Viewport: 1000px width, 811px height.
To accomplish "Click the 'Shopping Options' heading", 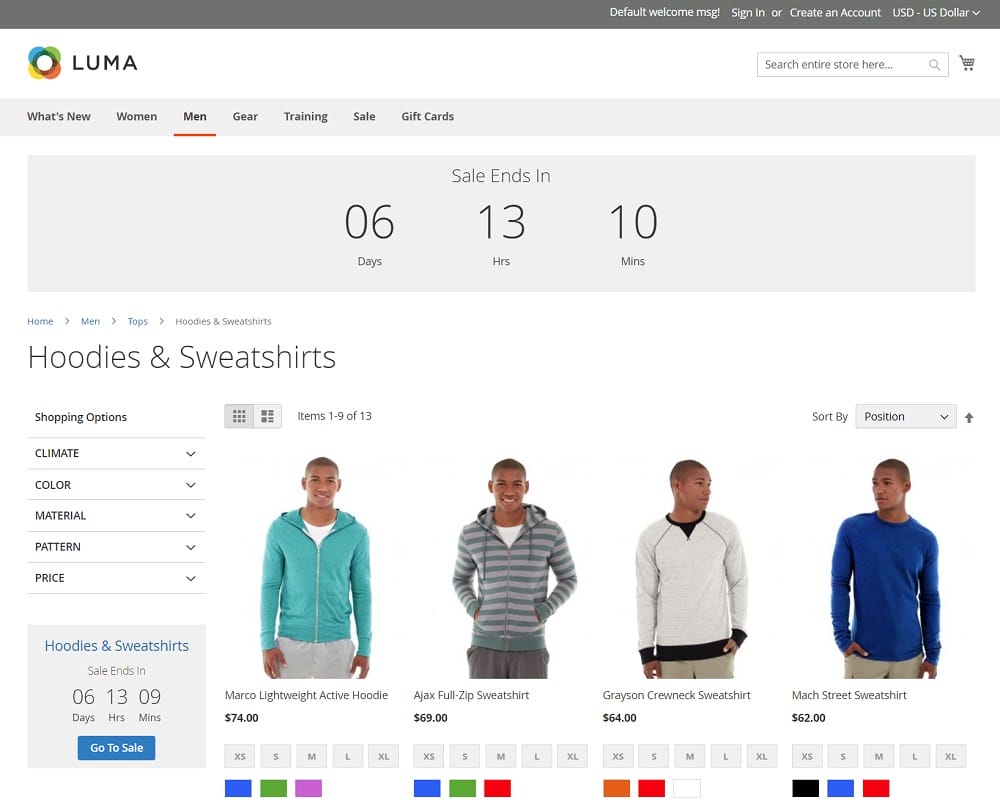I will [81, 417].
